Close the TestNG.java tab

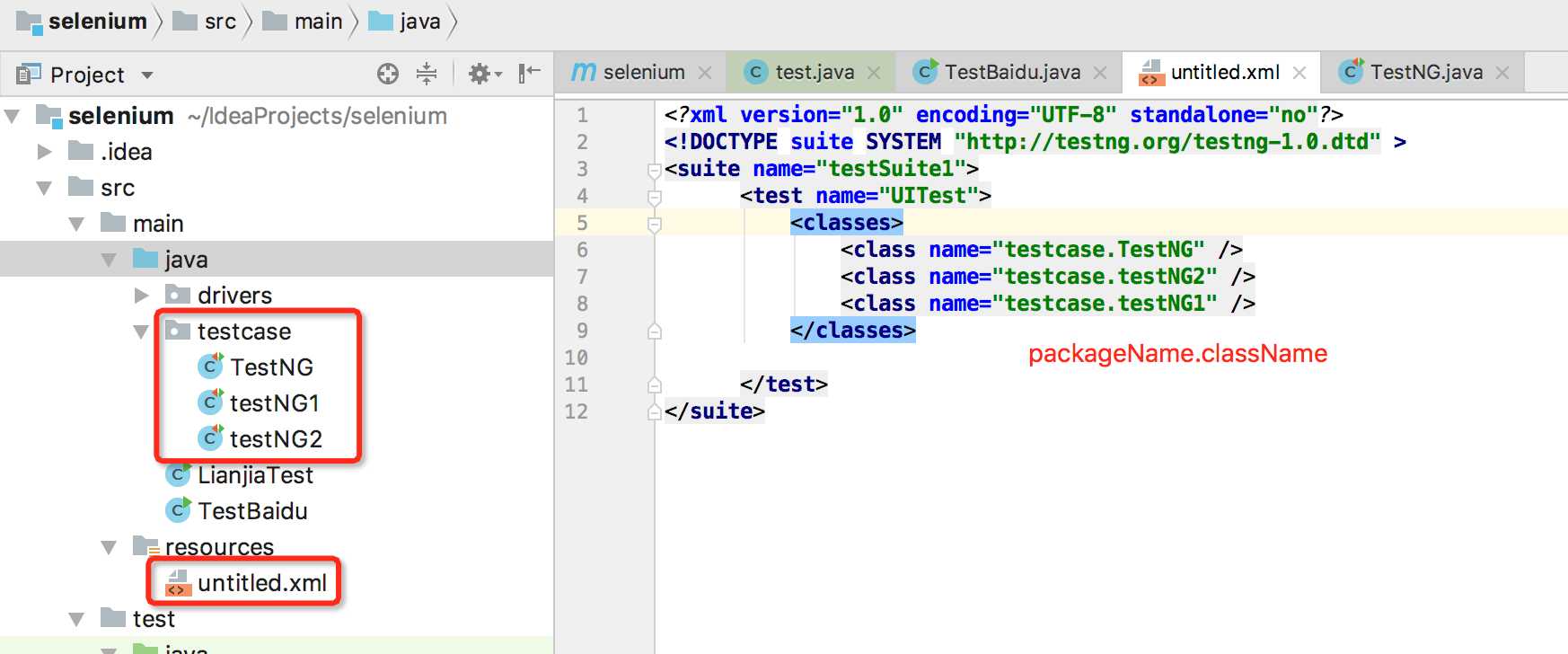click(1502, 73)
